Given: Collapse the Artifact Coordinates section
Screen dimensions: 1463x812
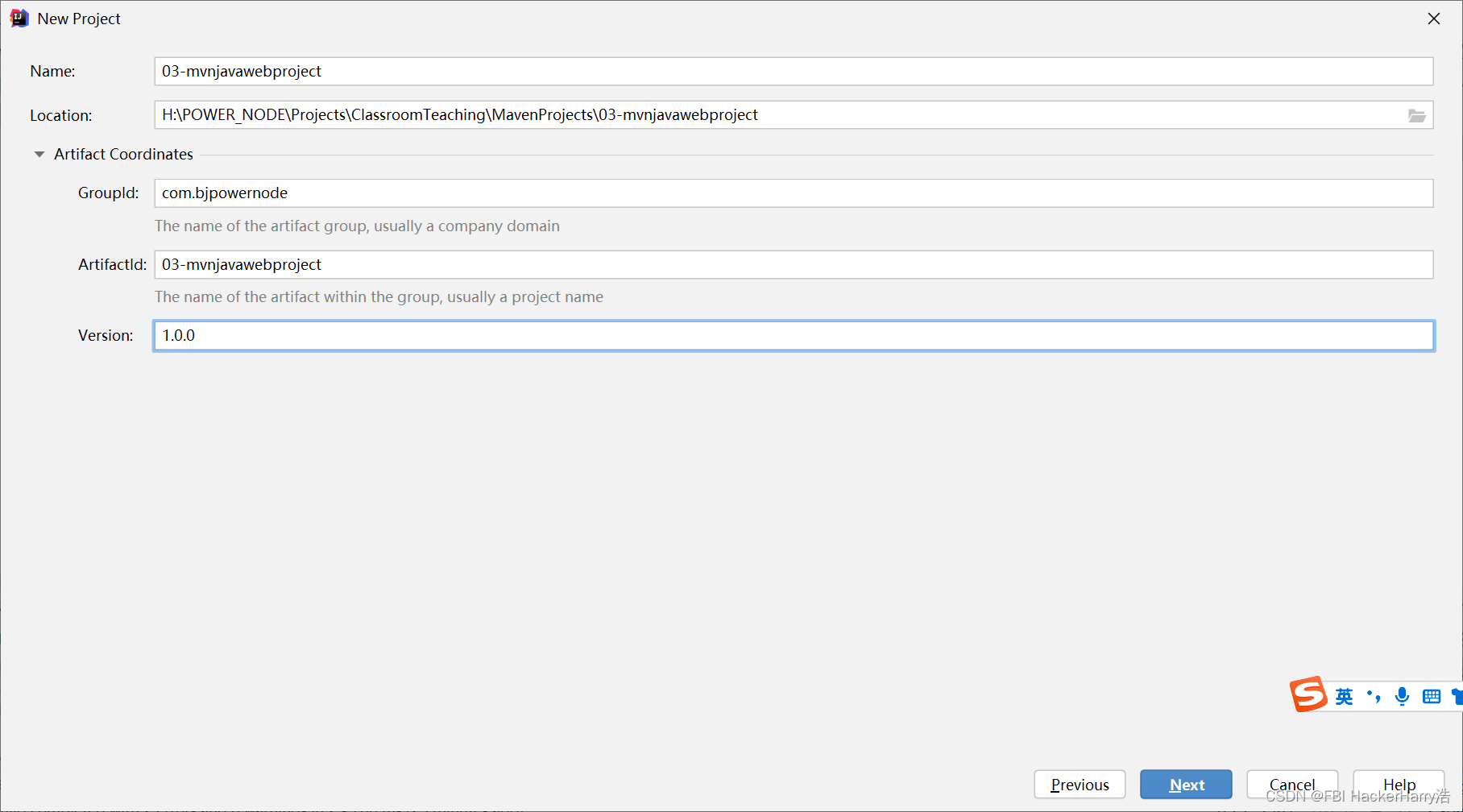Looking at the screenshot, I should pyautogui.click(x=39, y=154).
